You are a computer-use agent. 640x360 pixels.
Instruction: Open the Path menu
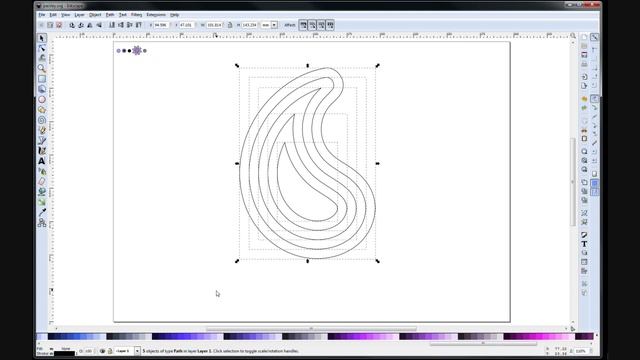coord(110,15)
